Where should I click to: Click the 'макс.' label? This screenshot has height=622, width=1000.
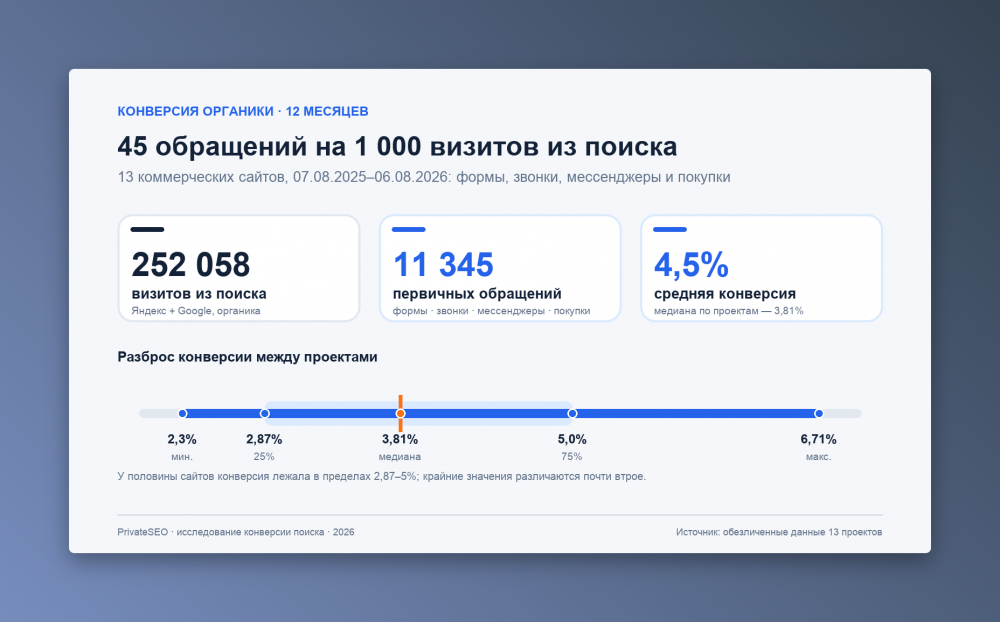(818, 457)
